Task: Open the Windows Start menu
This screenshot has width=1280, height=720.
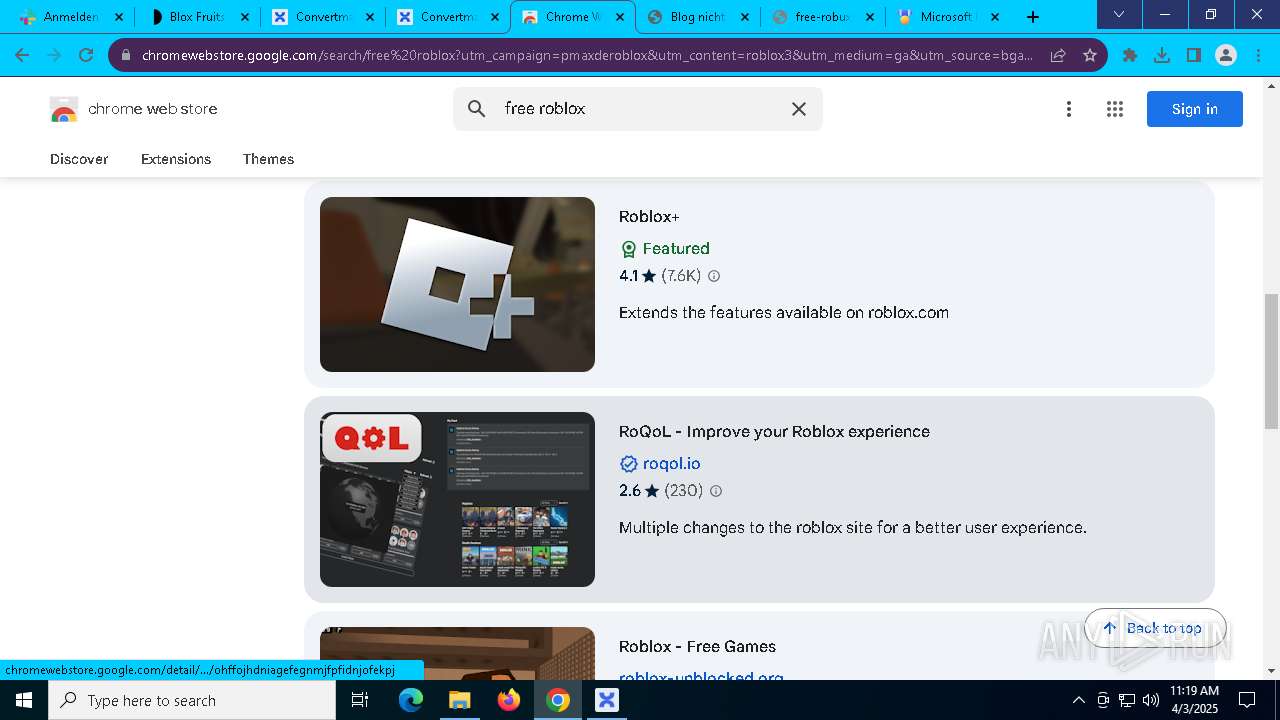Action: pos(24,700)
